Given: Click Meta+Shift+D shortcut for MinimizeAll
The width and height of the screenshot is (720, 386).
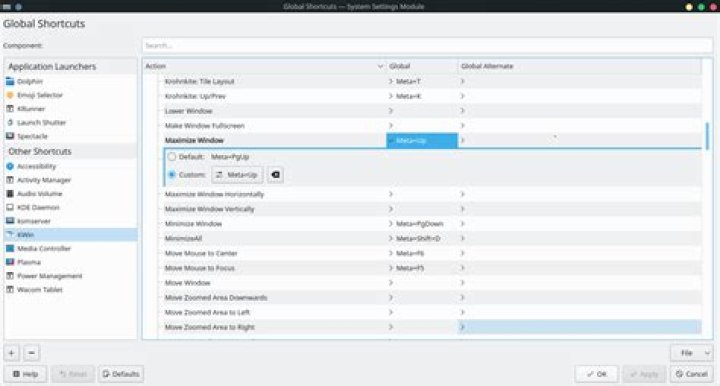Looking at the screenshot, I should pyautogui.click(x=418, y=238).
